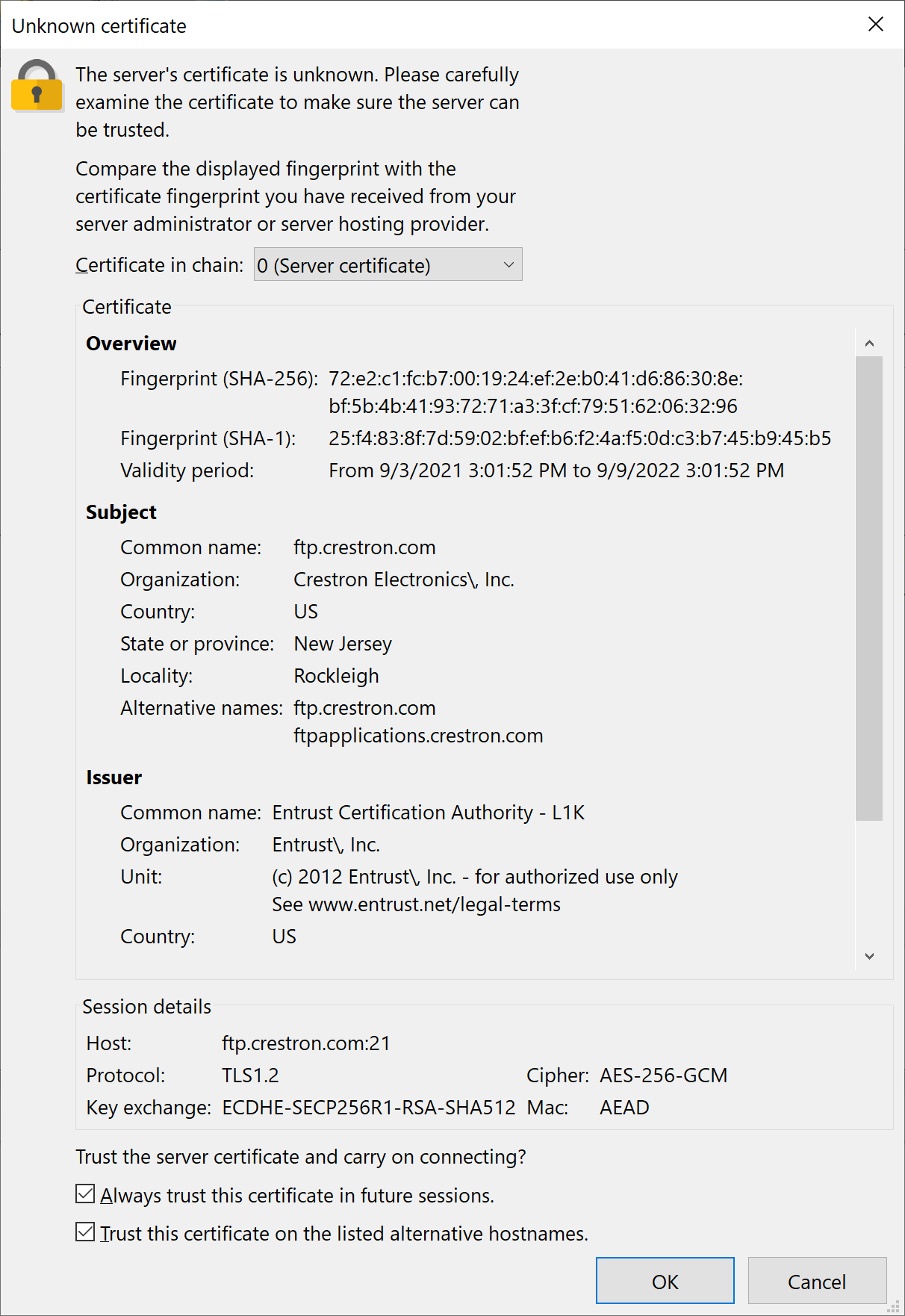Click the padlock warning icon
Viewport: 905px width, 1316px height.
tap(37, 86)
